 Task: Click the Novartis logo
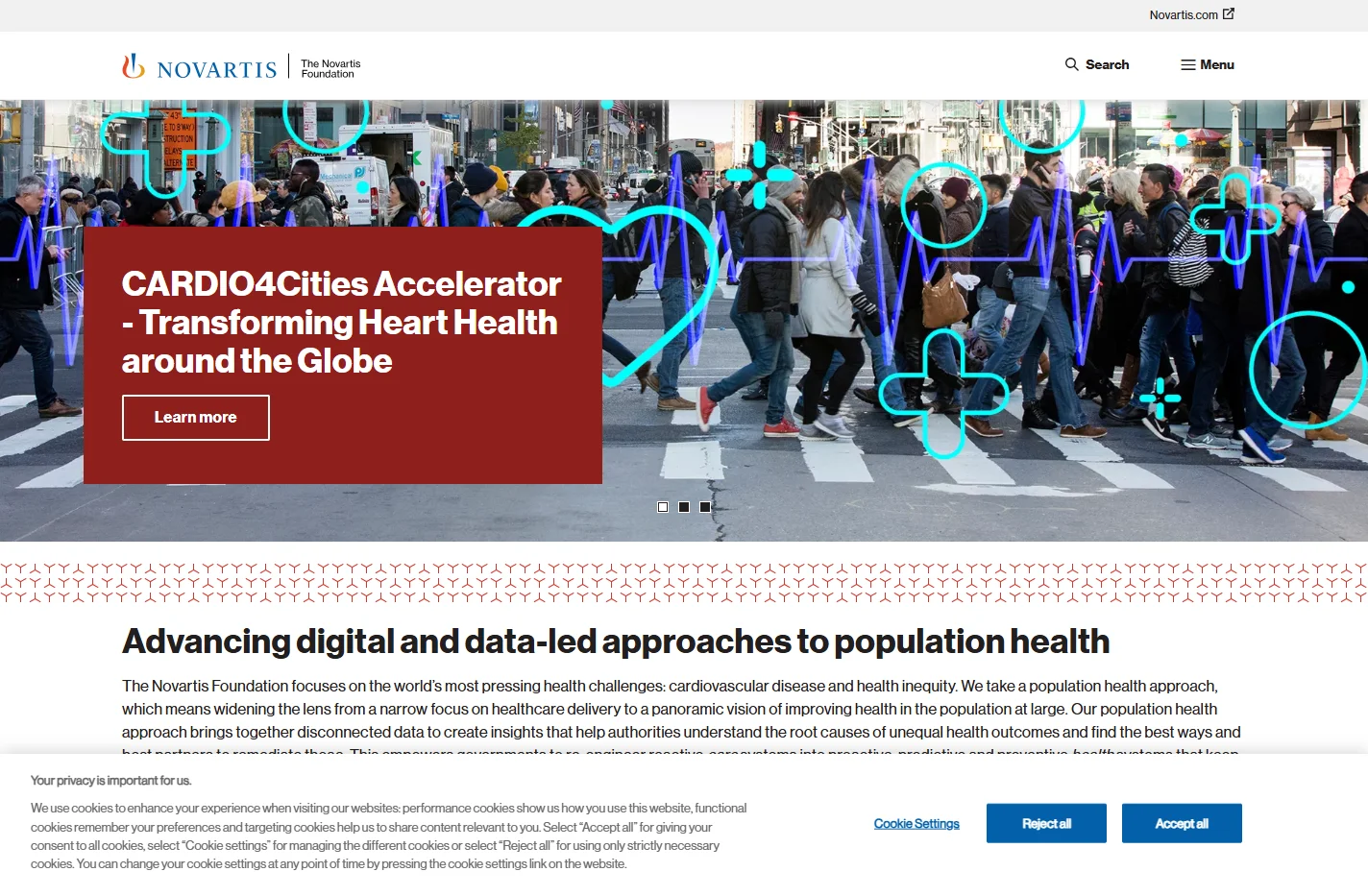(x=199, y=66)
